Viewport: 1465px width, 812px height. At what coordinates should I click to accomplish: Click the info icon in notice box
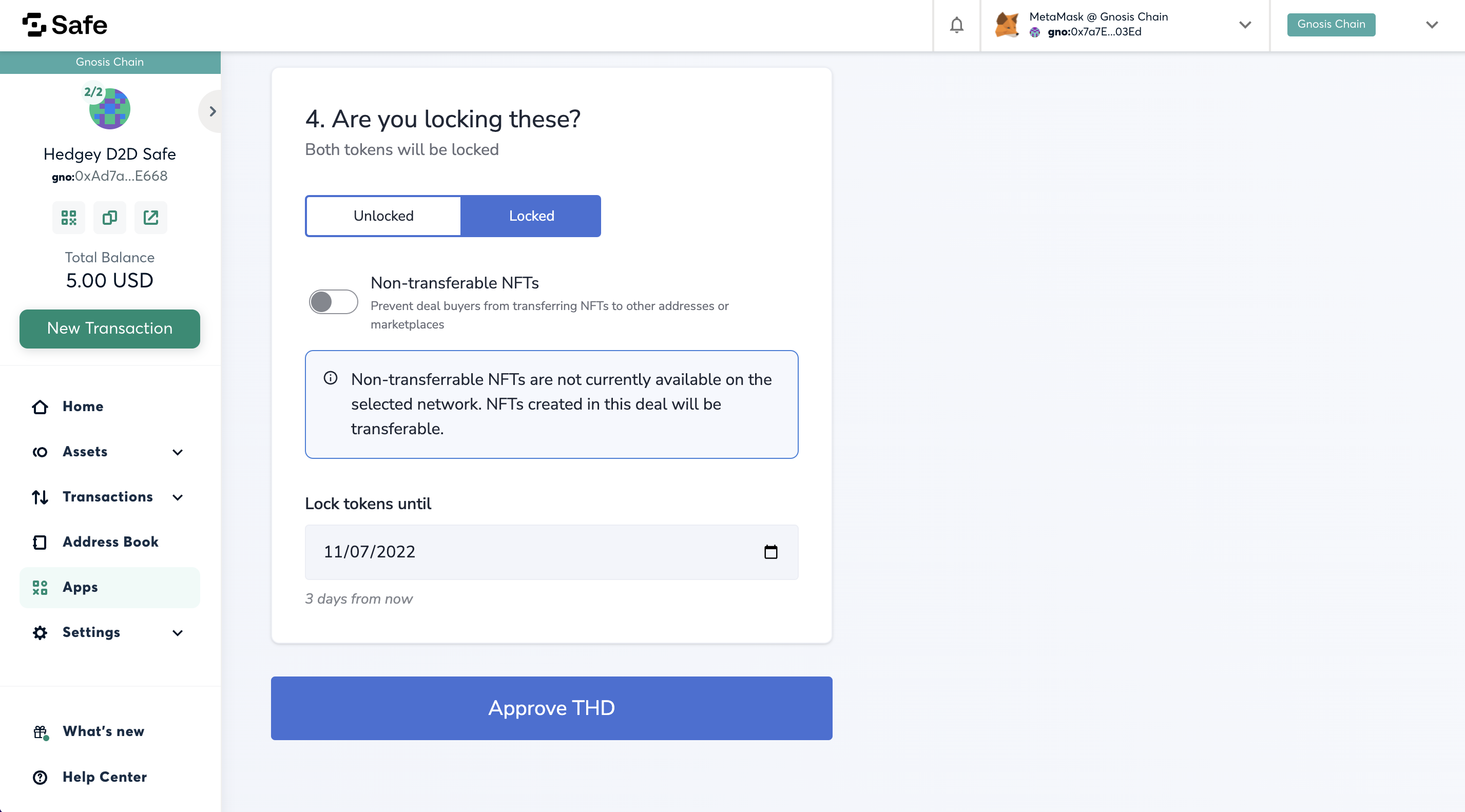[331, 378]
